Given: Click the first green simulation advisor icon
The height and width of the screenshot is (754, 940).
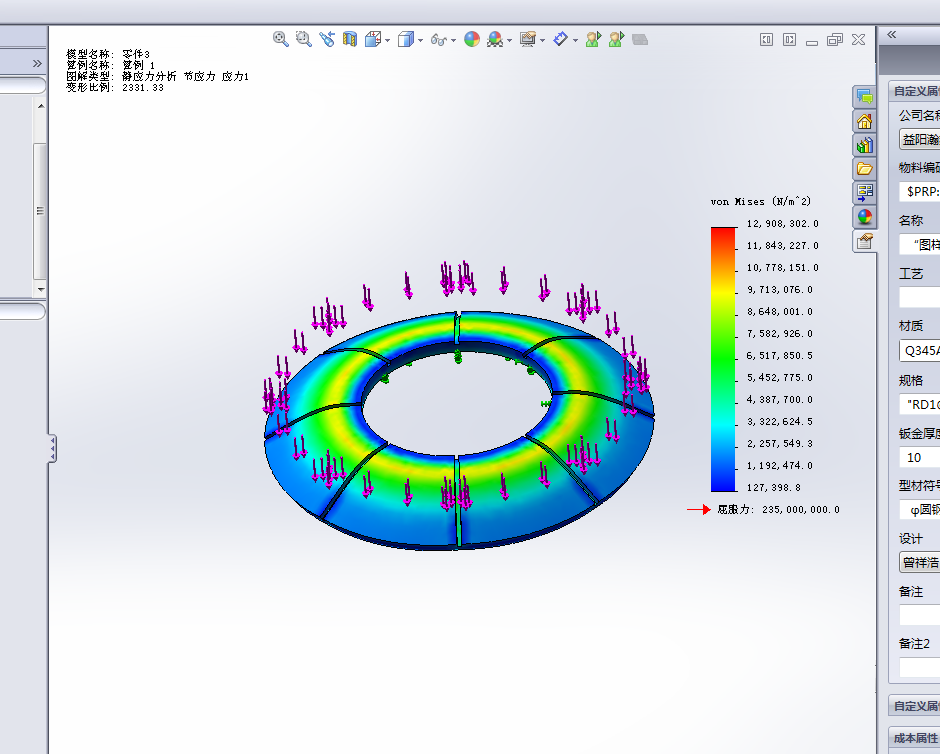Looking at the screenshot, I should point(593,39).
